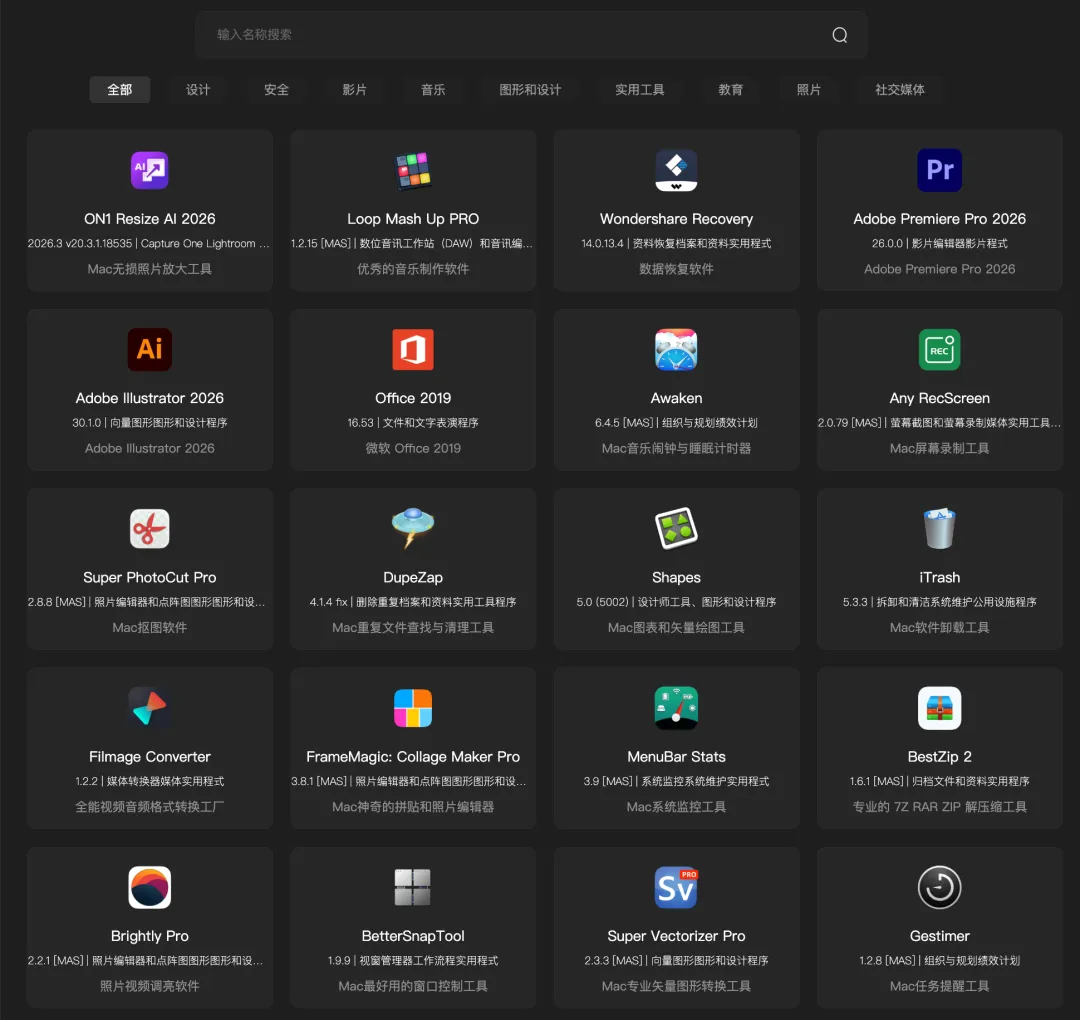The height and width of the screenshot is (1020, 1080).
Task: Switch to the 实用工具 tab
Action: (x=640, y=90)
